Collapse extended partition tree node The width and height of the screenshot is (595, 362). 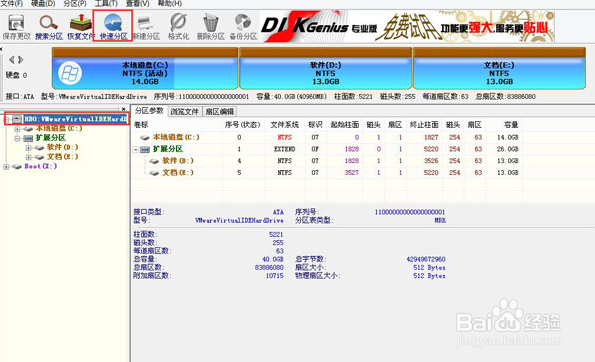click(x=17, y=139)
